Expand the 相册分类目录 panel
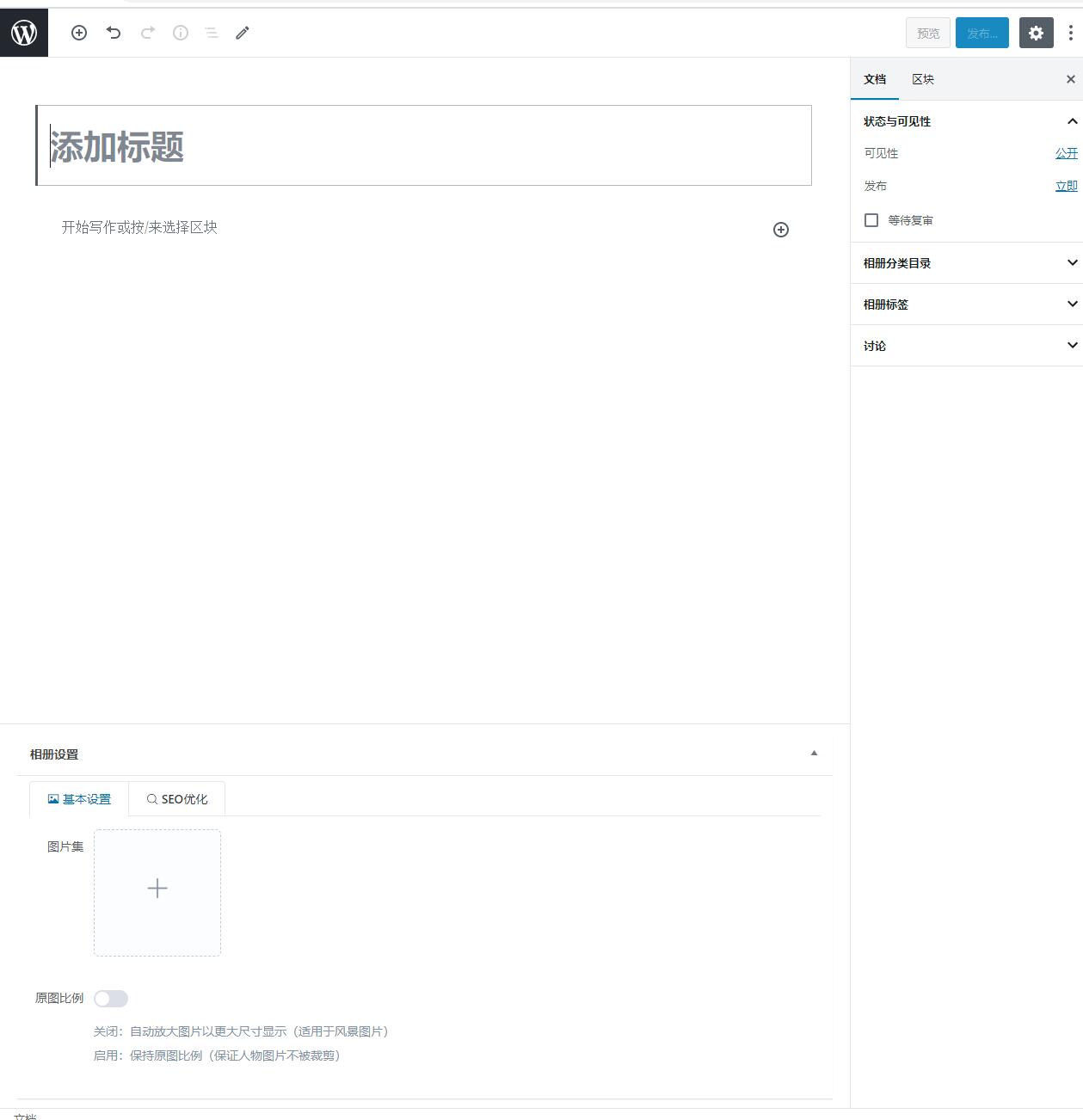Screen dimensions: 1083x1120 pos(967,263)
